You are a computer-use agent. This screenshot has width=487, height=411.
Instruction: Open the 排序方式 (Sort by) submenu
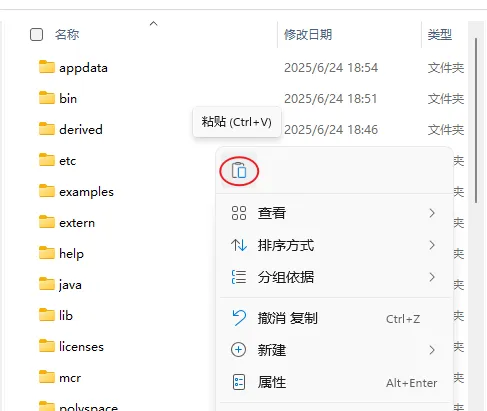(334, 245)
